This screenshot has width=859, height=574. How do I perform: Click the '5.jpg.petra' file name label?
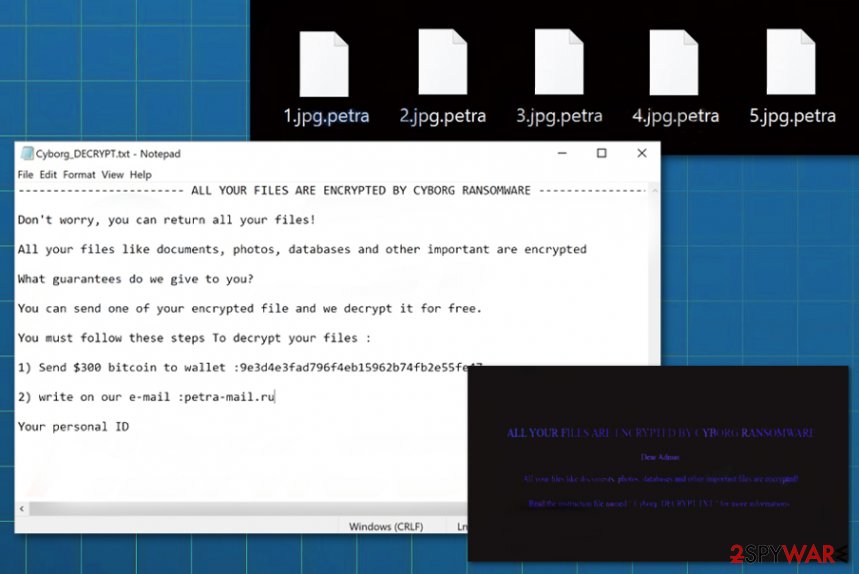point(792,116)
